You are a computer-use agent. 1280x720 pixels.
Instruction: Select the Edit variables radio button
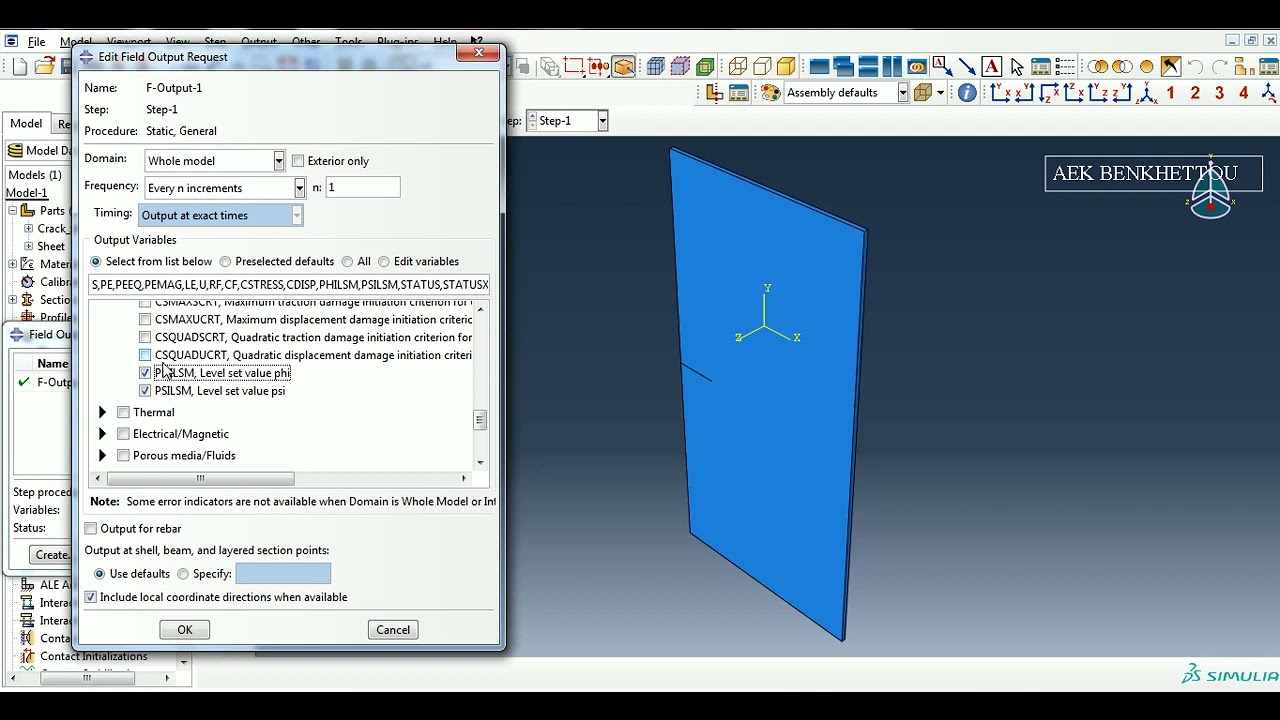(384, 262)
